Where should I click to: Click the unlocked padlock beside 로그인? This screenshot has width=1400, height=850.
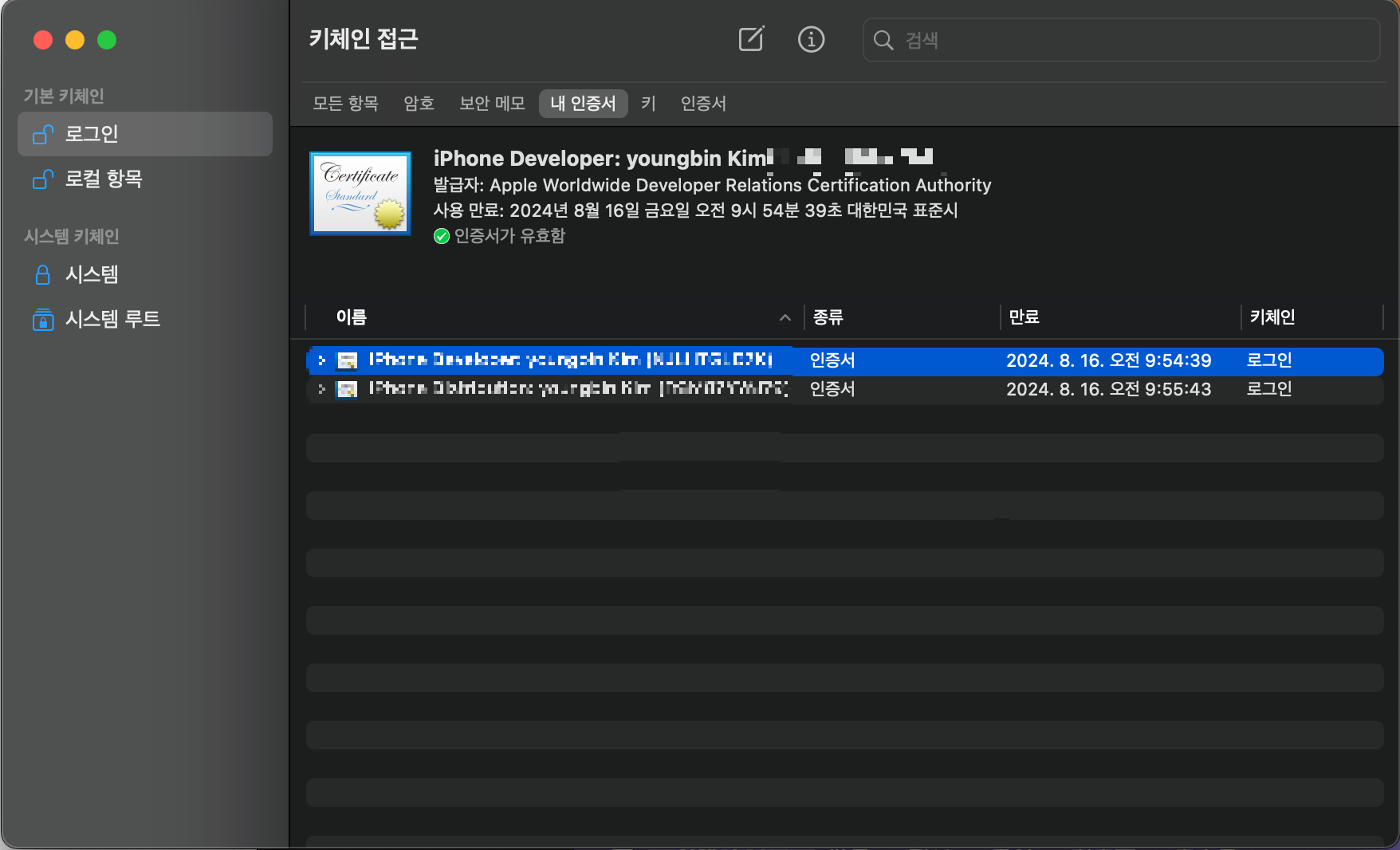[43, 134]
